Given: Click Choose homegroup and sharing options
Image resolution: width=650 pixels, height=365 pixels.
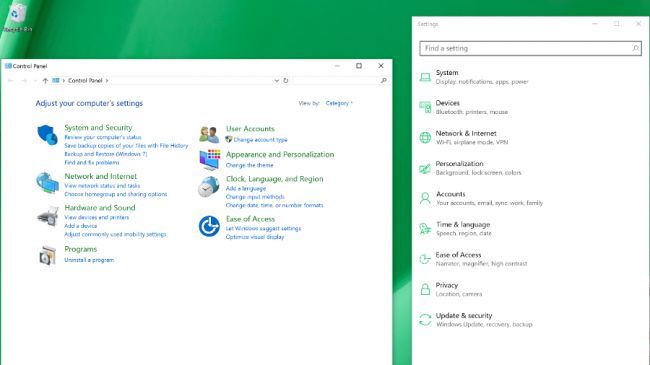Looking at the screenshot, I should click(116, 194).
